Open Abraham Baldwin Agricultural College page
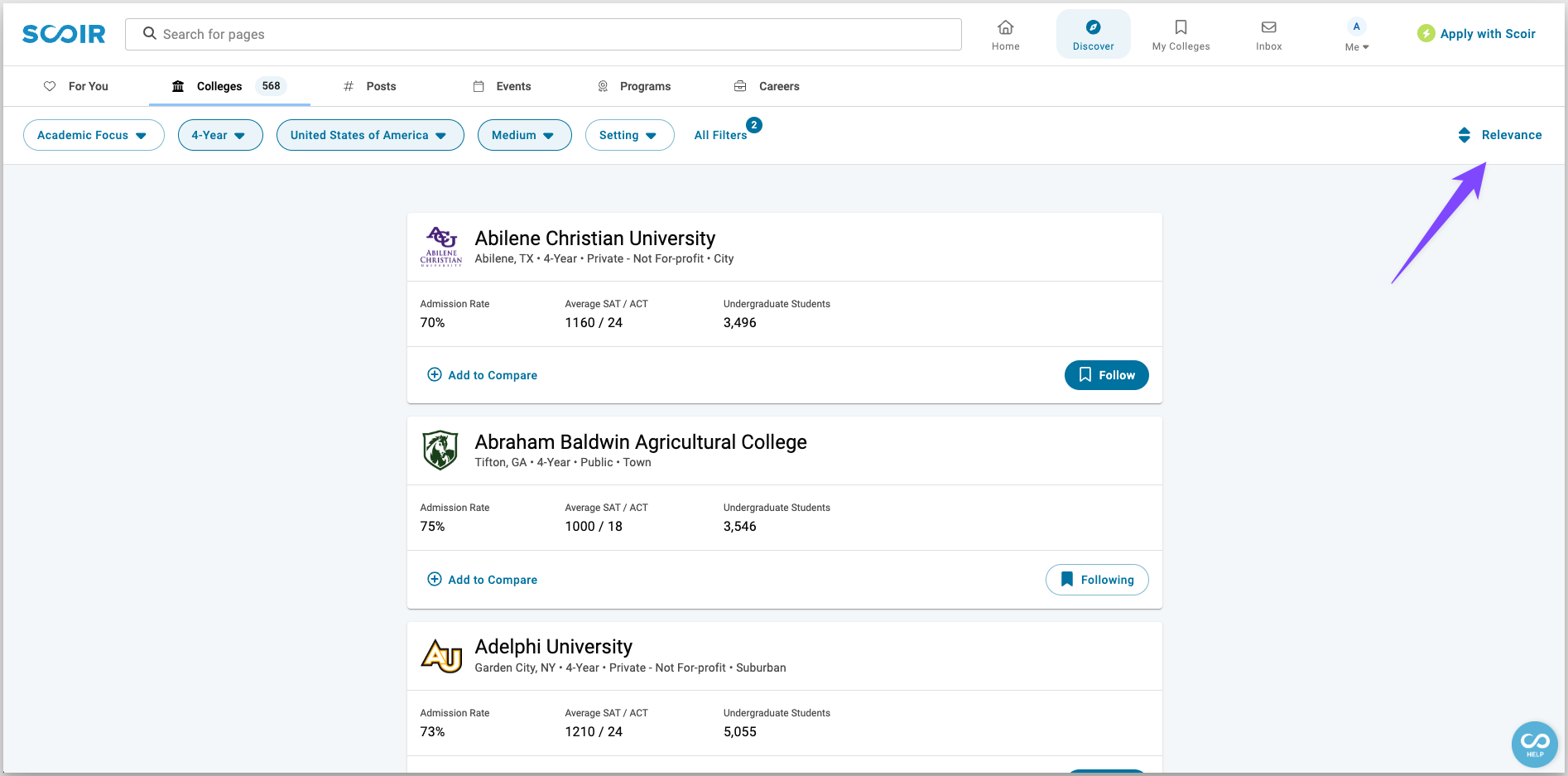 click(640, 442)
